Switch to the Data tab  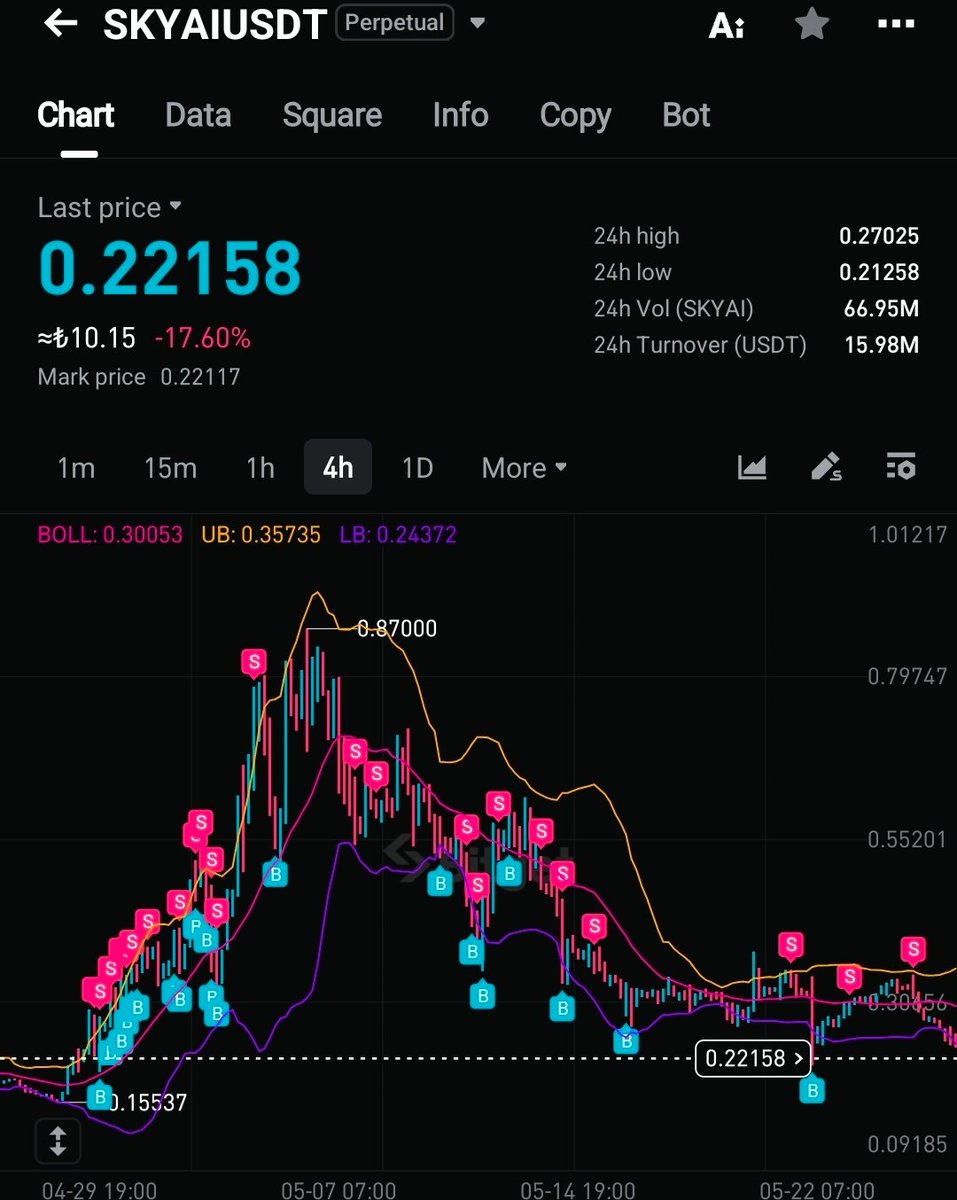click(x=198, y=115)
